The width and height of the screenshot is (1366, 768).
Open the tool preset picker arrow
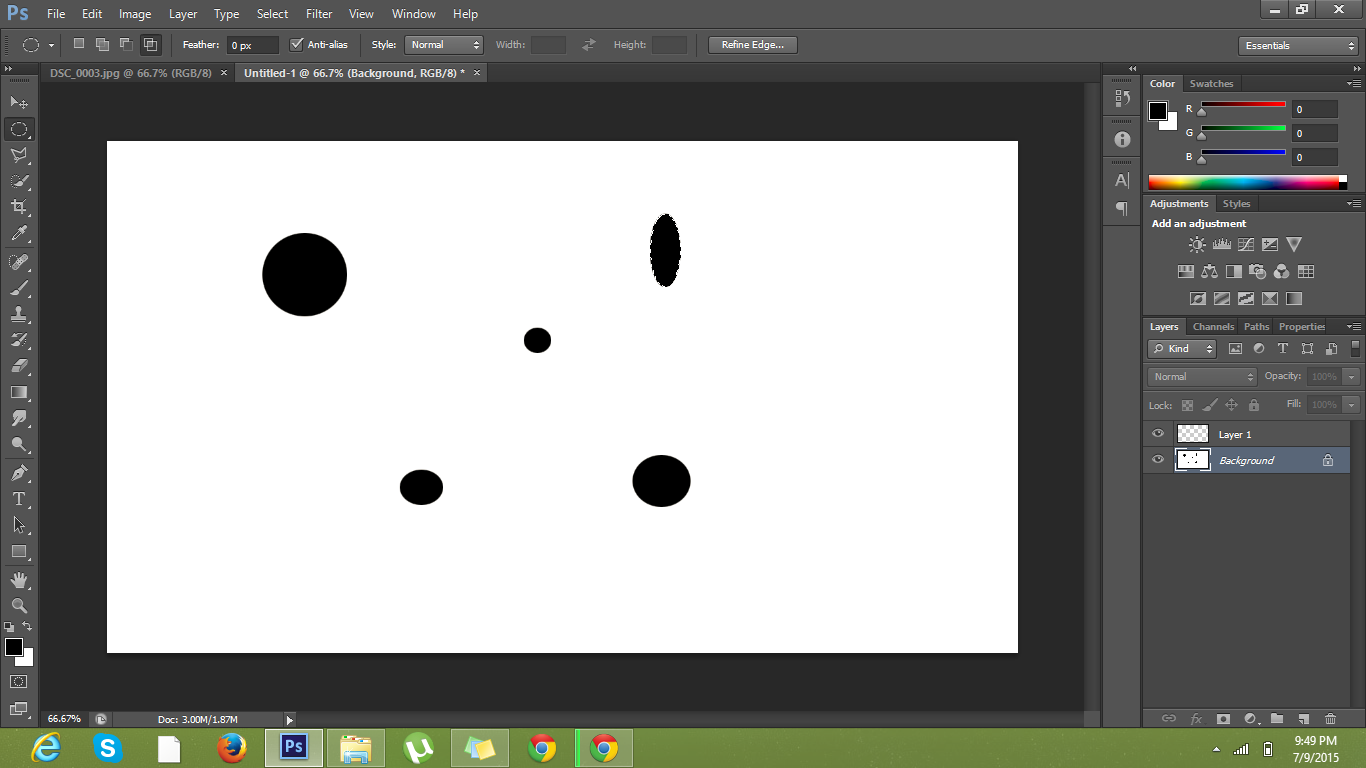[x=51, y=45]
